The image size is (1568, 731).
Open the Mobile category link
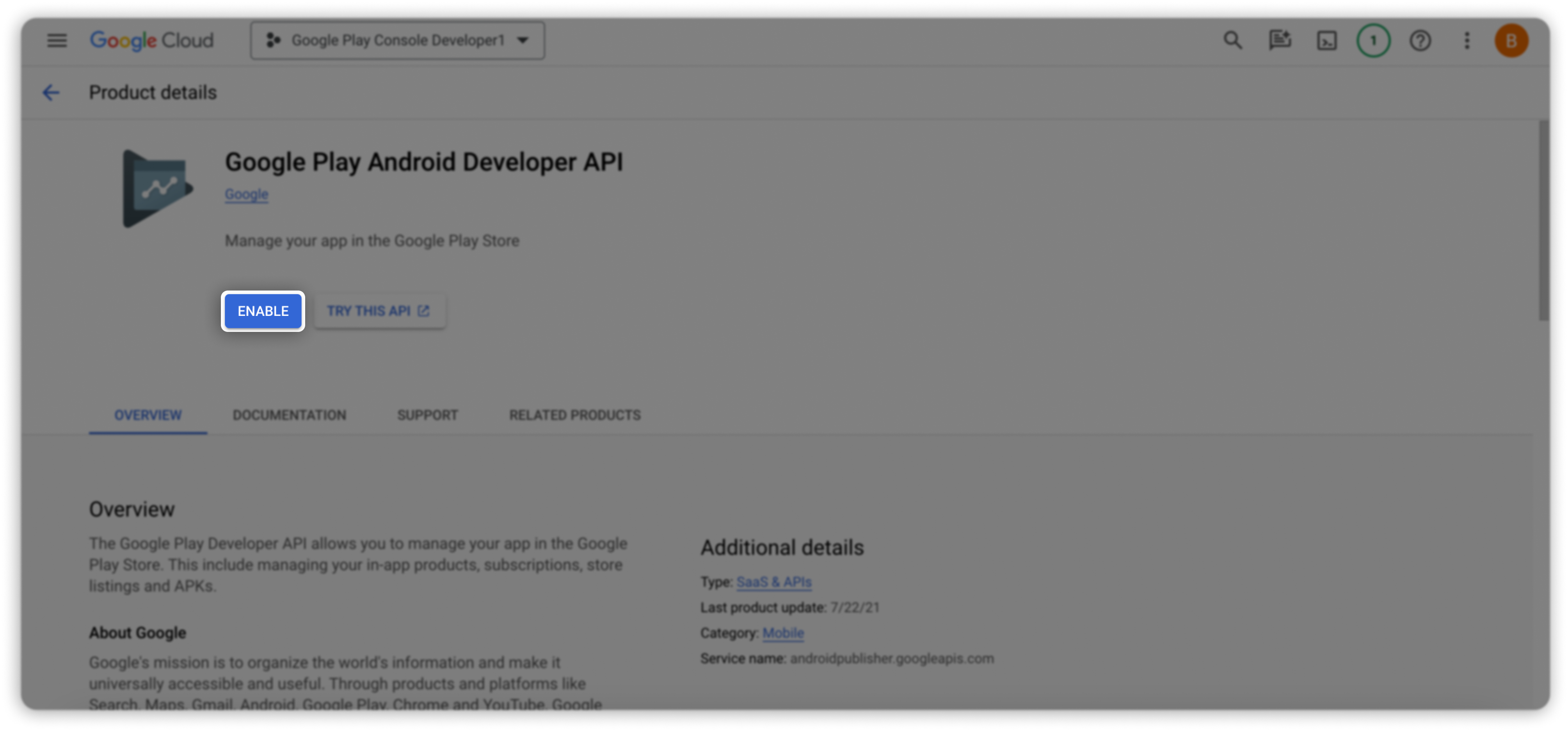[x=783, y=633]
